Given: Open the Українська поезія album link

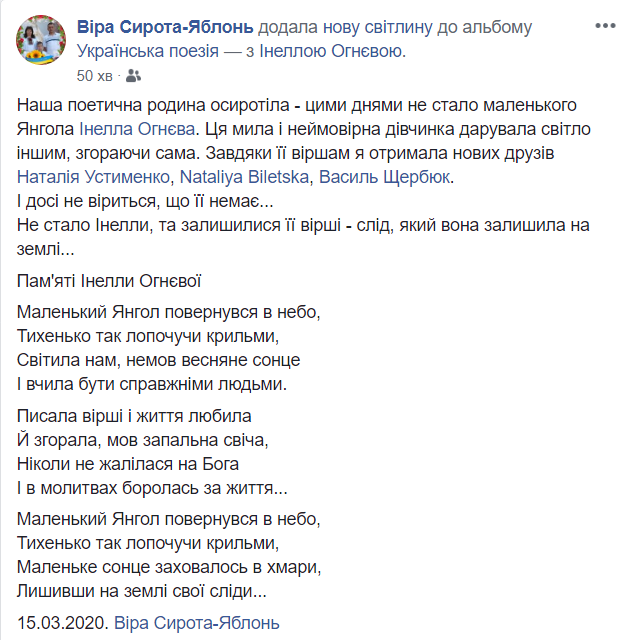Looking at the screenshot, I should click(148, 51).
